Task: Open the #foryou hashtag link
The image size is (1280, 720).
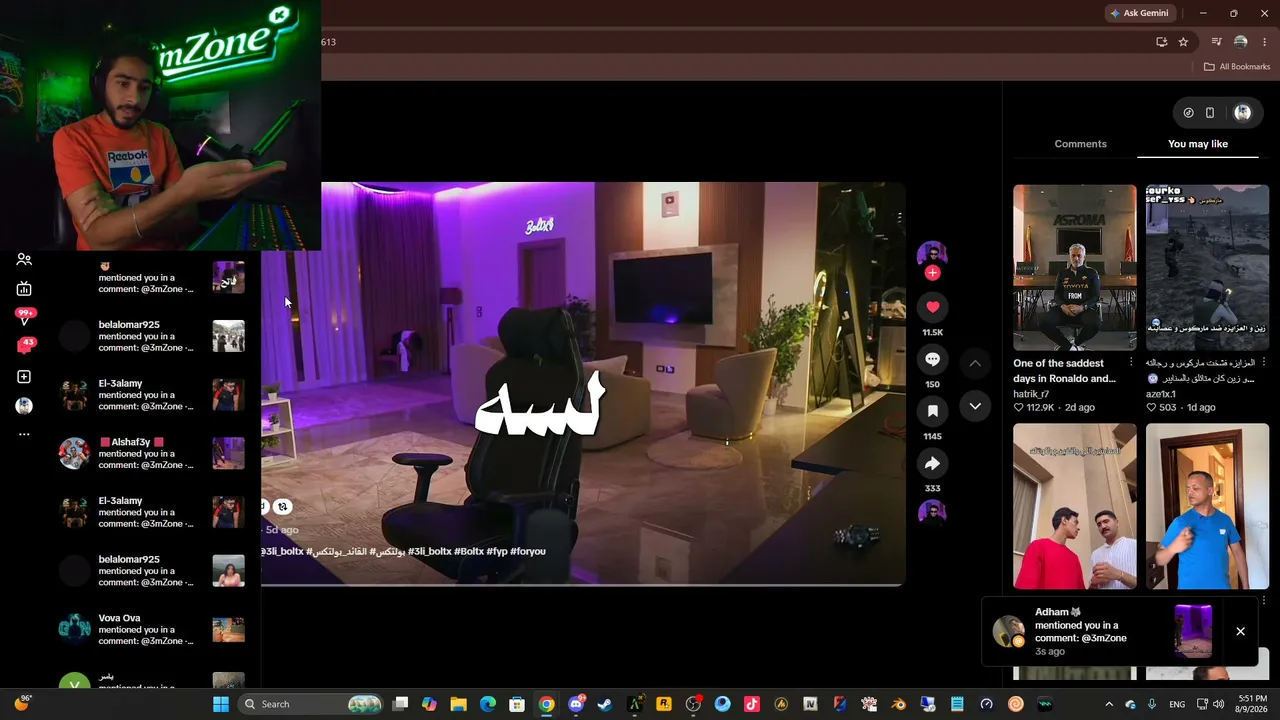Action: [x=528, y=552]
